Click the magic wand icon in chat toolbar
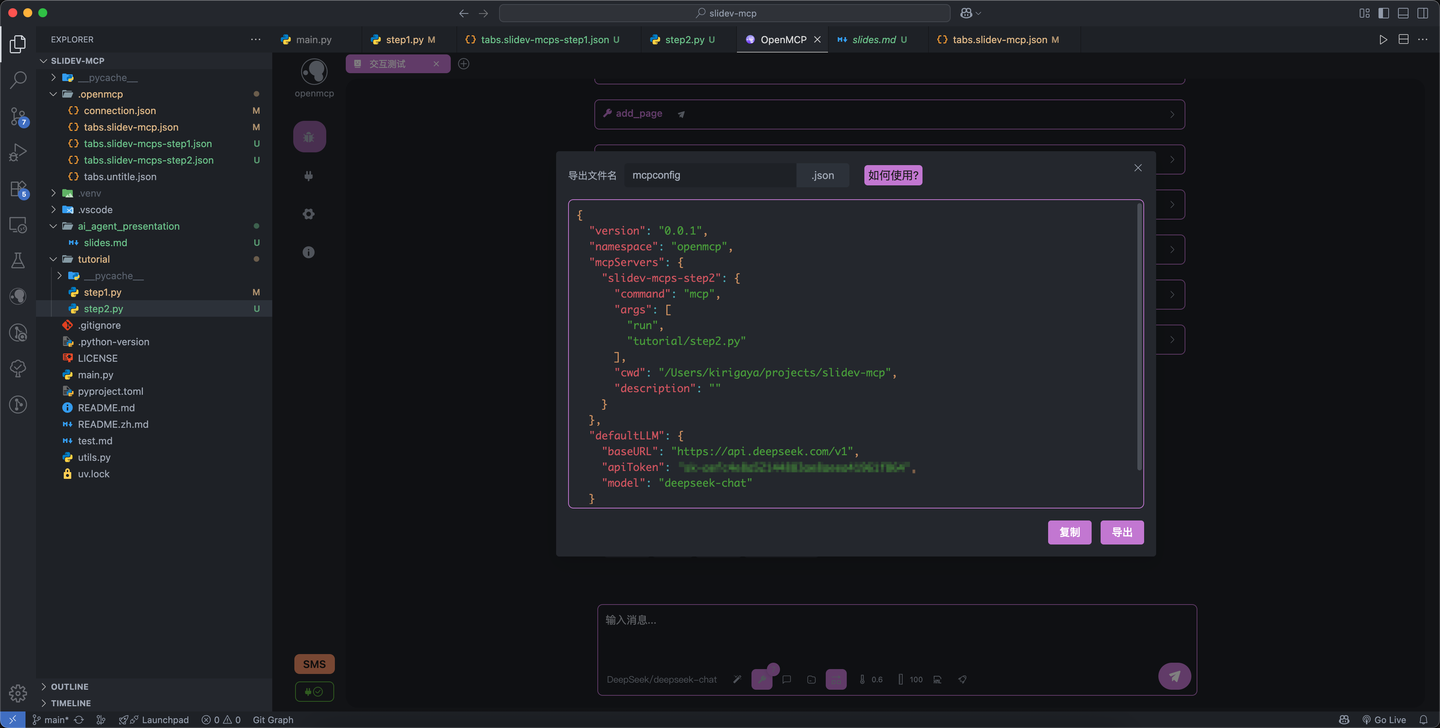Viewport: 1440px width, 728px height. click(737, 679)
